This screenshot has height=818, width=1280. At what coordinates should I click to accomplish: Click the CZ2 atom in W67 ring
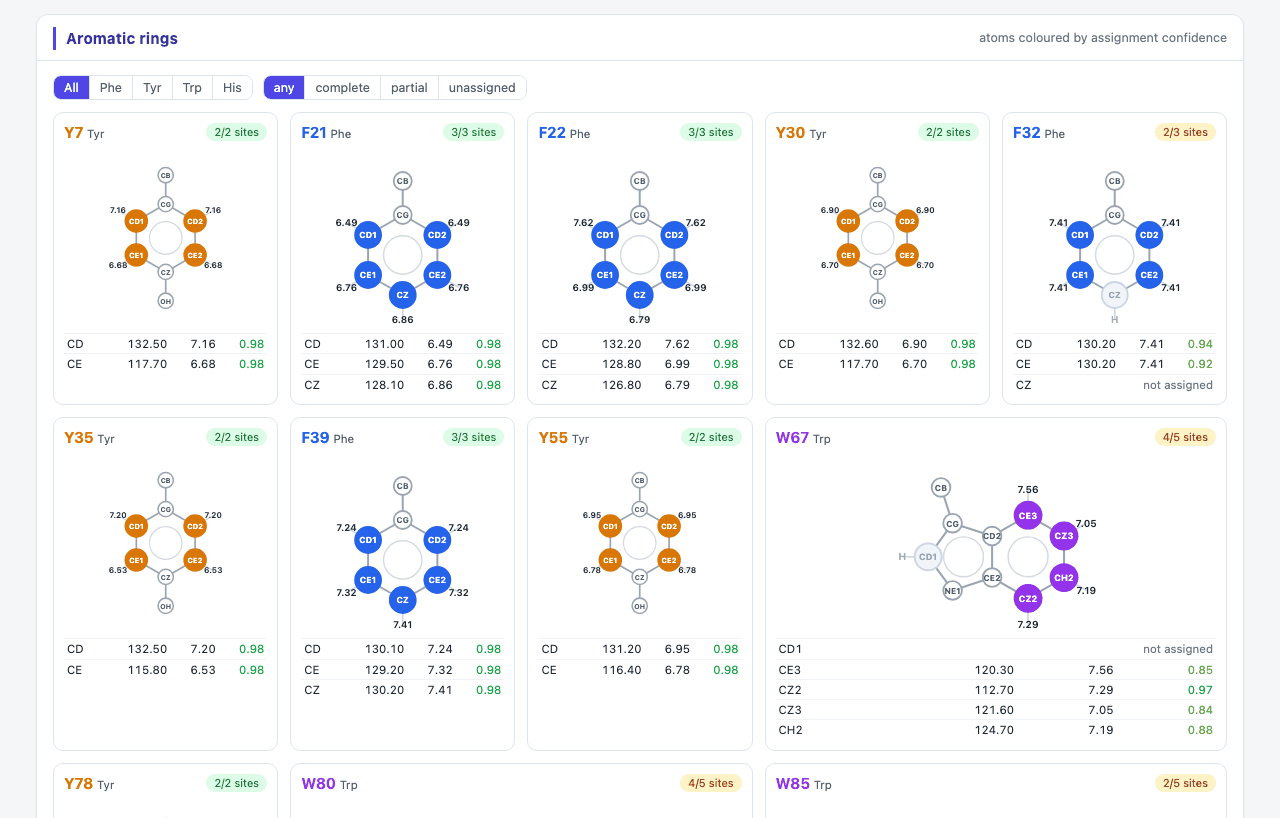[x=1027, y=599]
